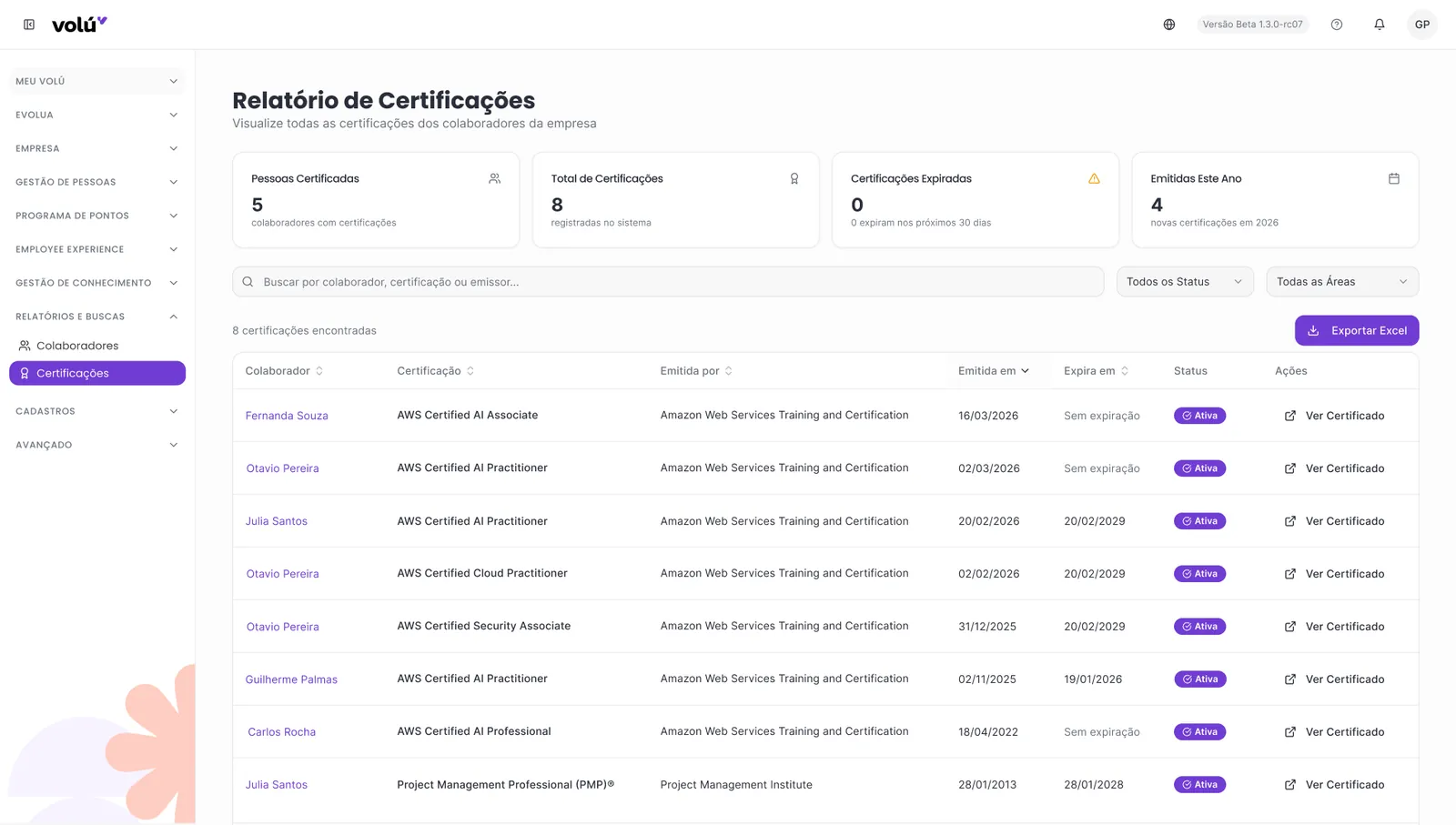
Task: Expand the CADASTROS sidebar section
Action: click(96, 411)
